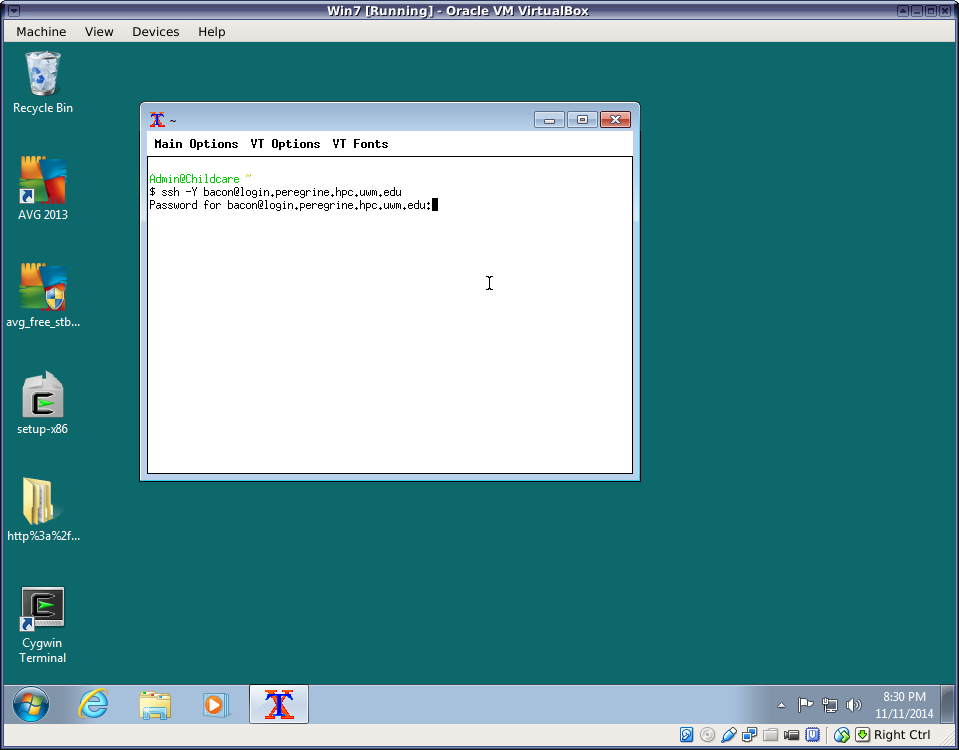Viewport: 959px width, 750px height.
Task: Open Windows Media Player from the taskbar
Action: point(215,705)
